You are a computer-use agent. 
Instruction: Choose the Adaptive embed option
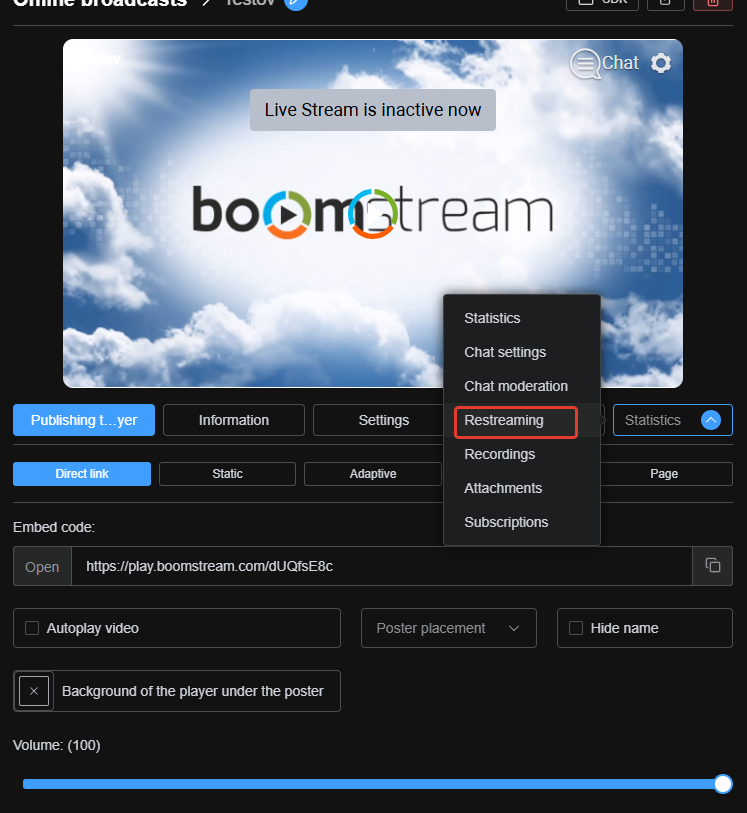(x=373, y=474)
